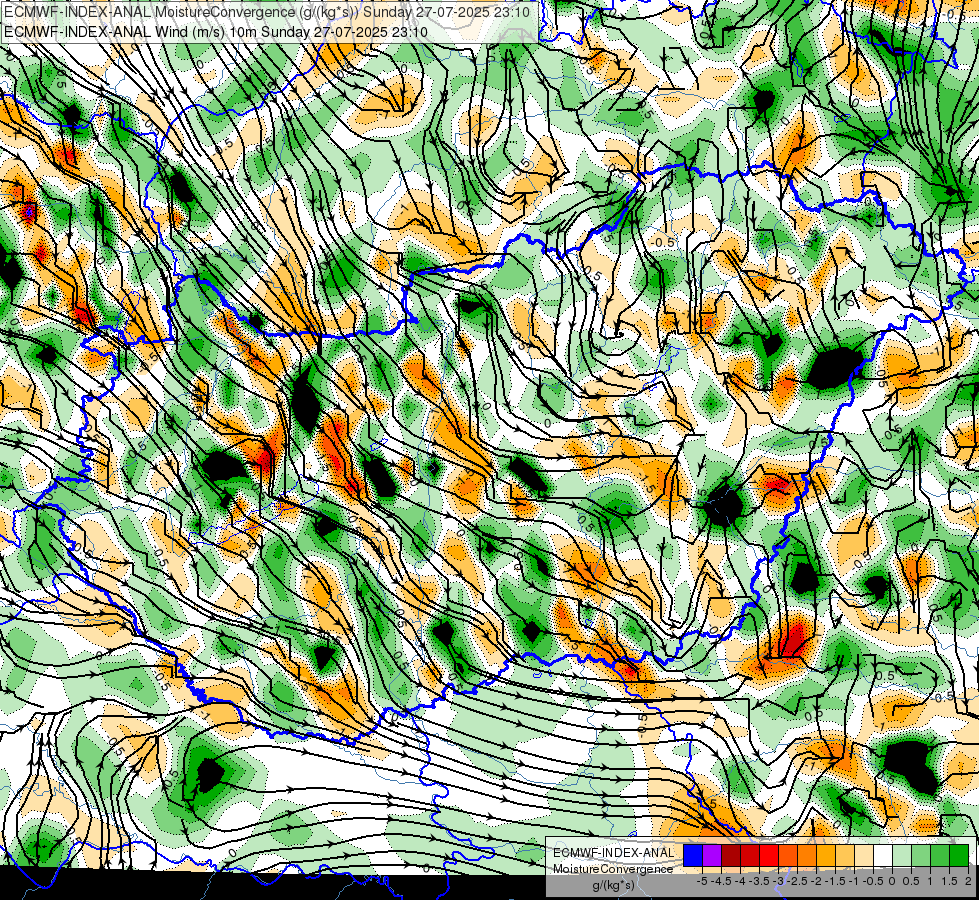Click the blue legend swatch below -5
Screen dimensions: 979x900
(x=693, y=855)
